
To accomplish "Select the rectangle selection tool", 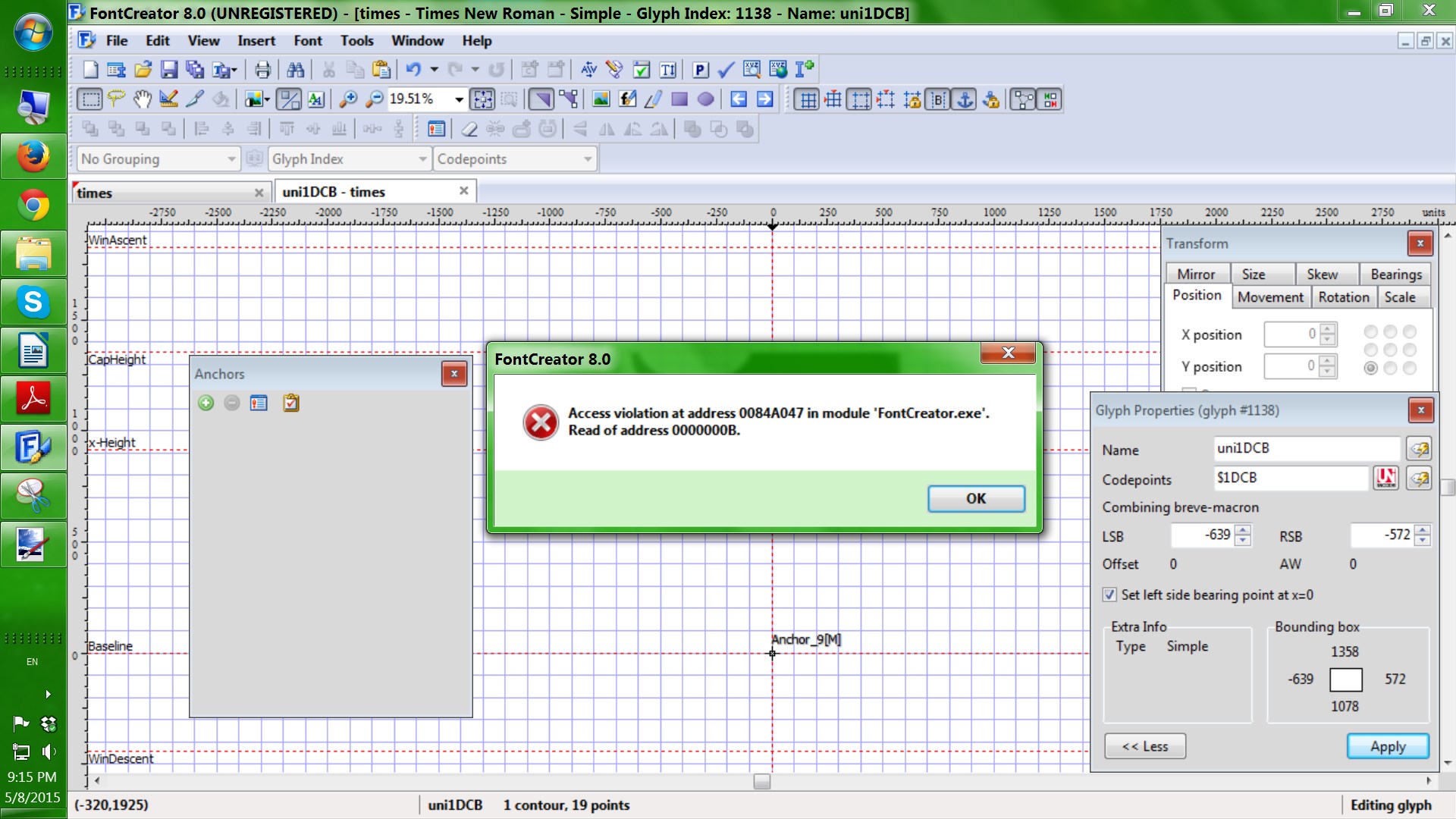I will (x=90, y=99).
